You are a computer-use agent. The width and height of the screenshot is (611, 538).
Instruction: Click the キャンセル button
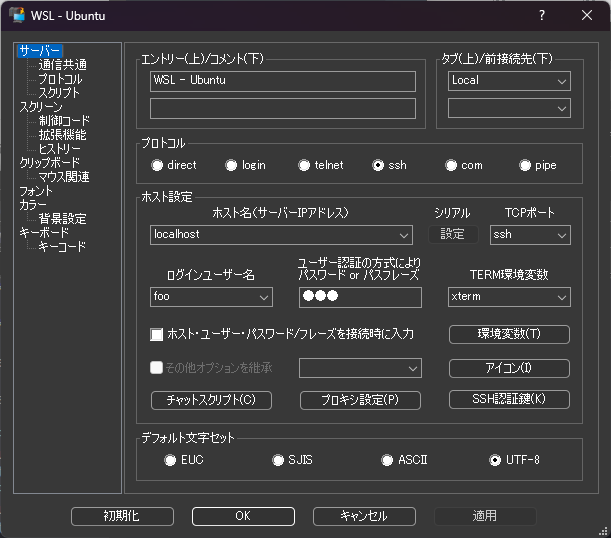click(x=364, y=517)
